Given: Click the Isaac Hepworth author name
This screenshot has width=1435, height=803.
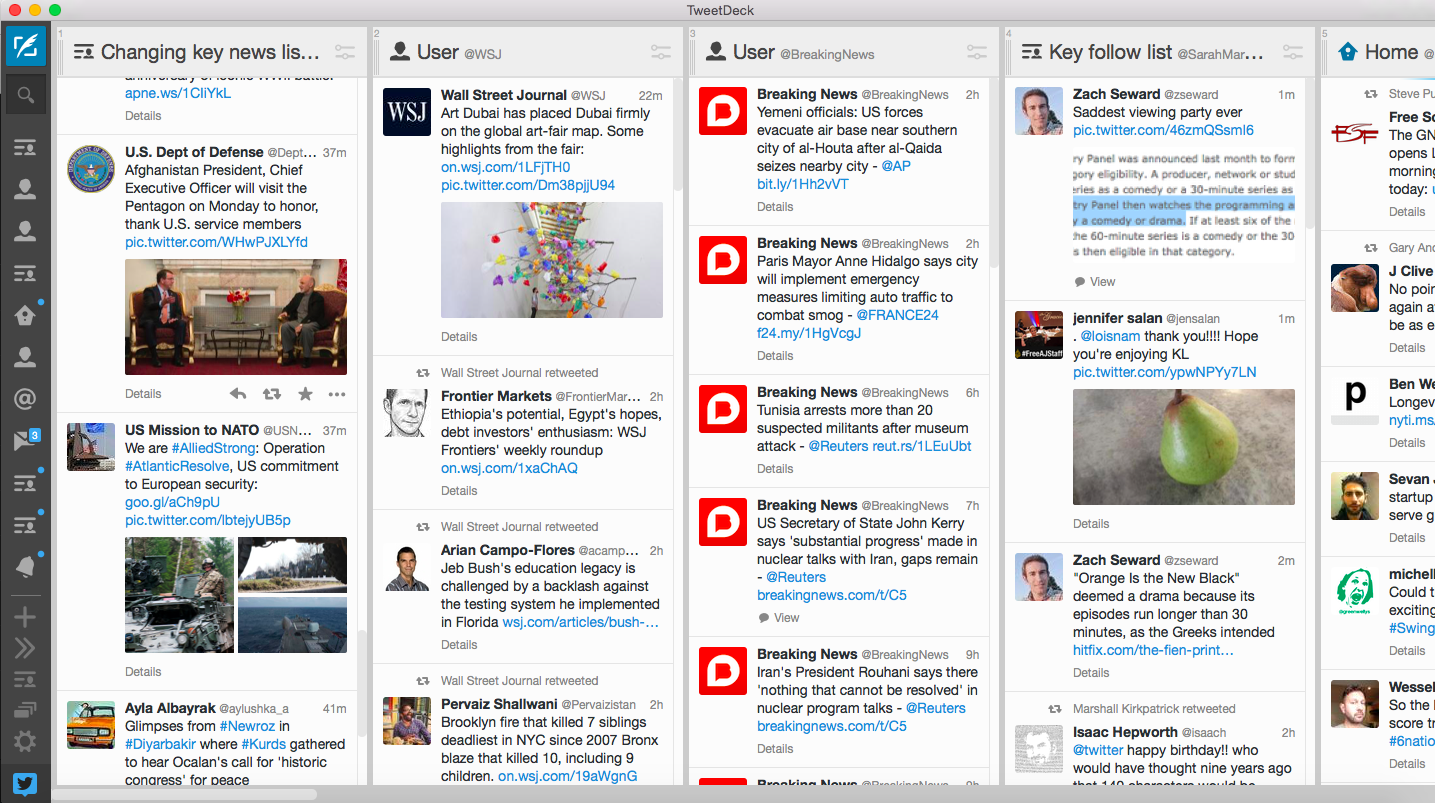Looking at the screenshot, I should (x=1125, y=732).
